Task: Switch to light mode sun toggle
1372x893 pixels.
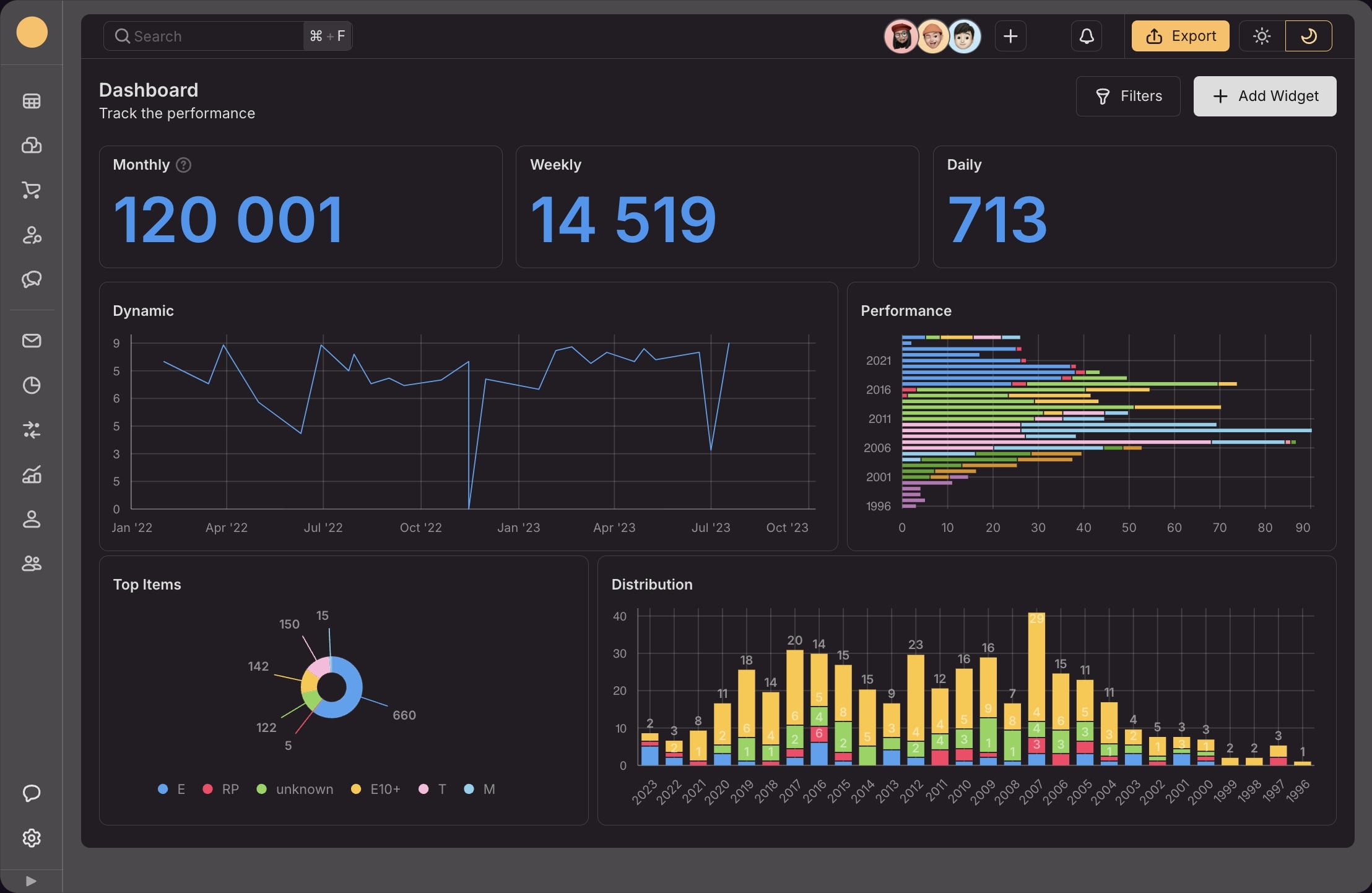Action: coord(1262,36)
